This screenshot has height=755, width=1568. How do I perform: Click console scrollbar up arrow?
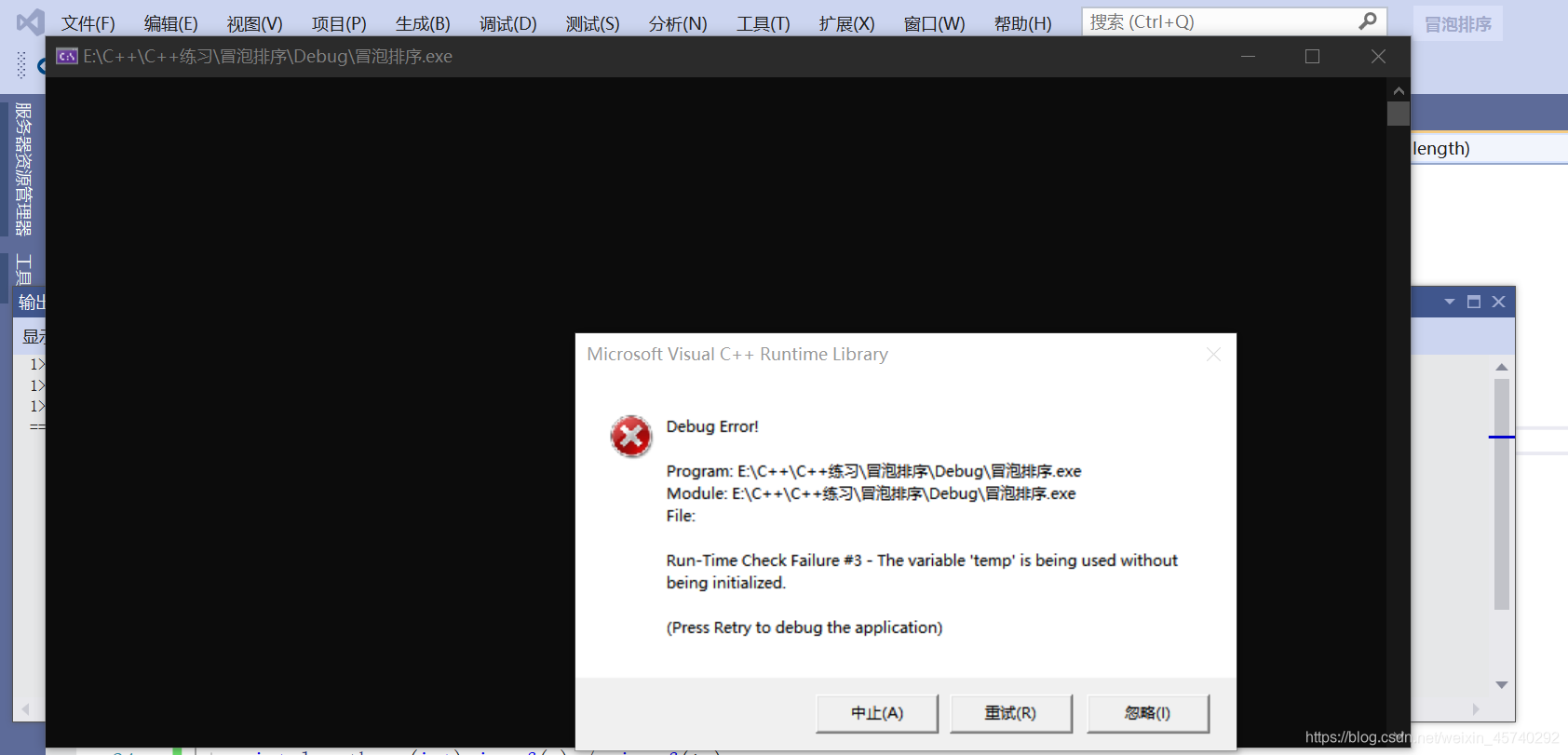tap(1399, 90)
